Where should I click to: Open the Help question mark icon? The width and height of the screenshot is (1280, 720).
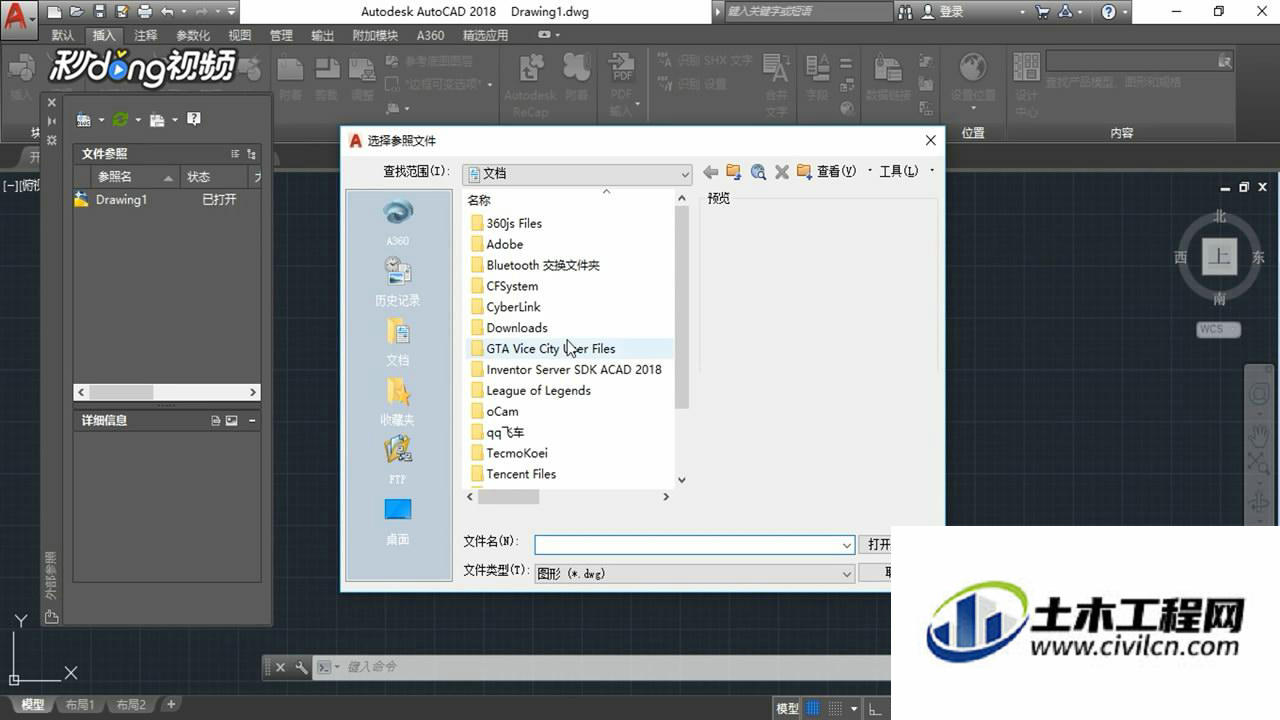[1109, 12]
